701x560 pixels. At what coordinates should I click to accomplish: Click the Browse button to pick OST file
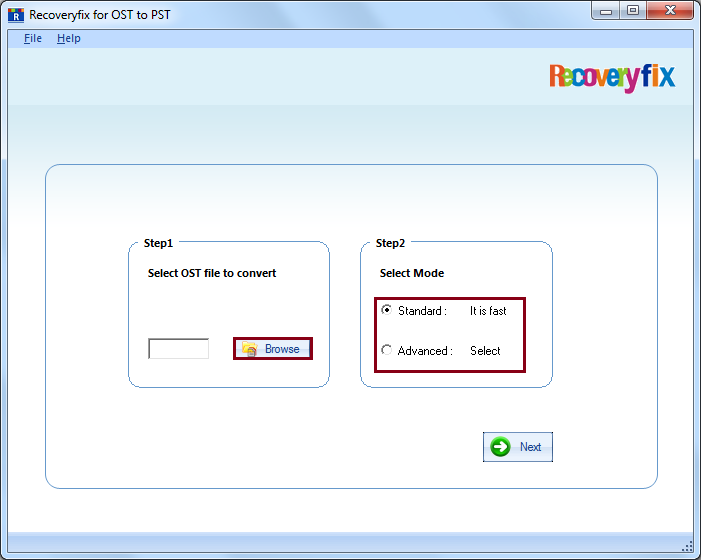coord(273,349)
